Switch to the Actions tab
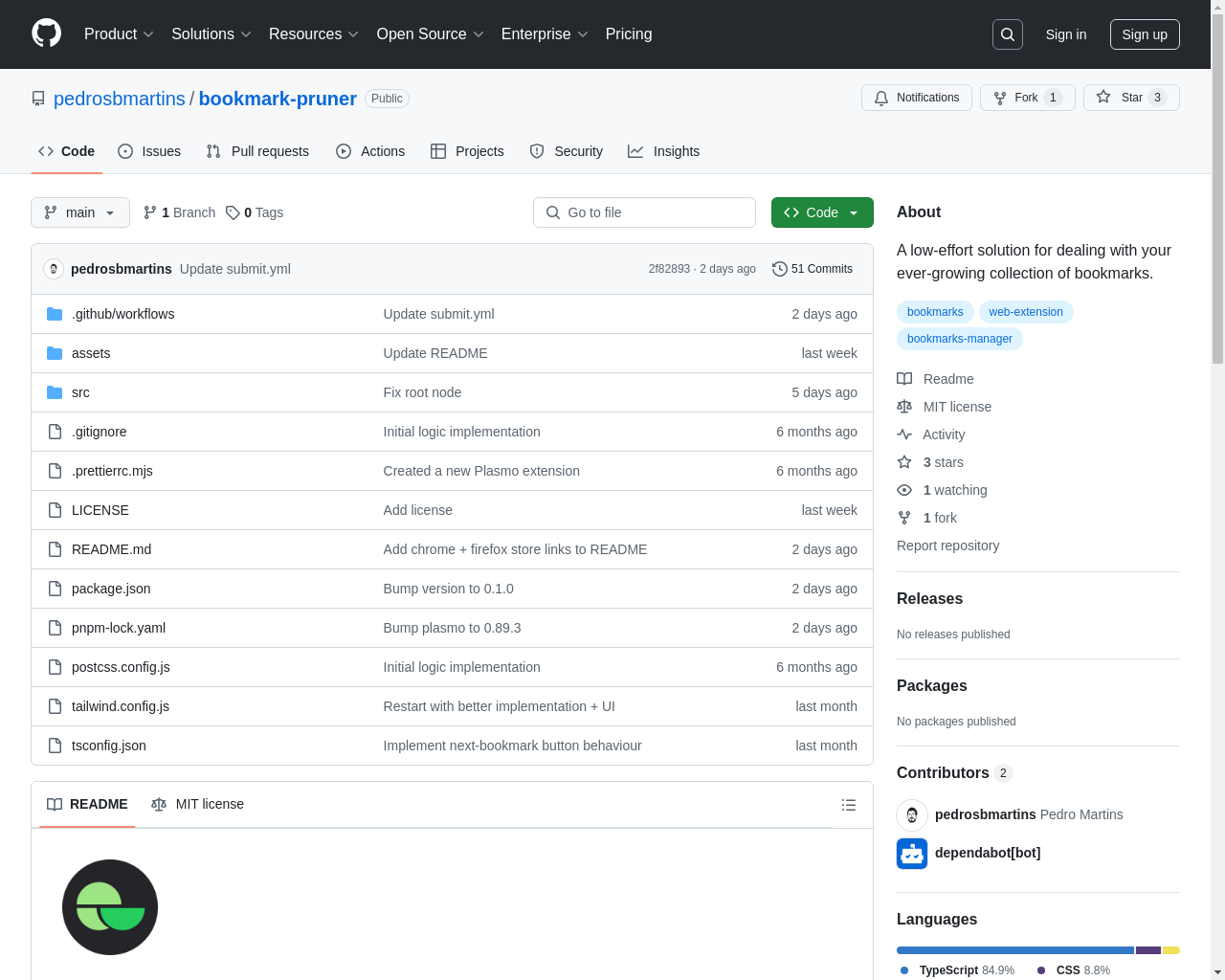The width and height of the screenshot is (1225, 980). pos(370,151)
